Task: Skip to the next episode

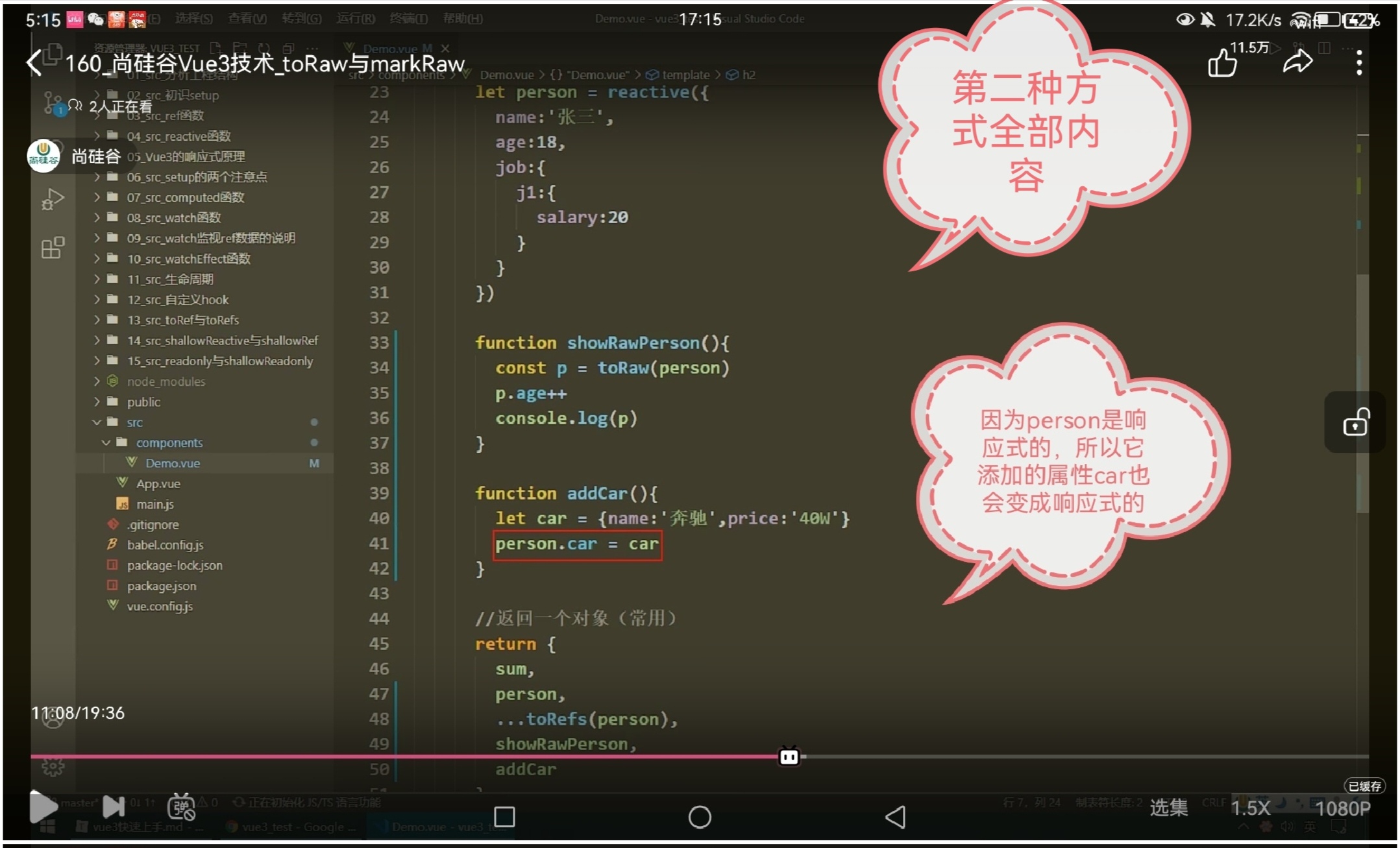Action: [114, 806]
